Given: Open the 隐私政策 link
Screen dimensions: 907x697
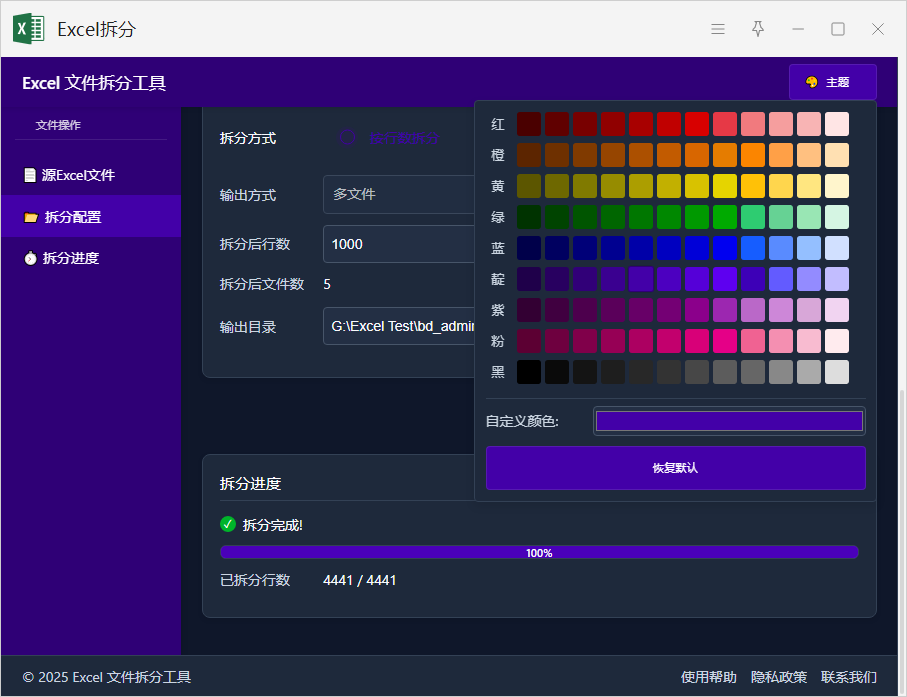Looking at the screenshot, I should 779,677.
